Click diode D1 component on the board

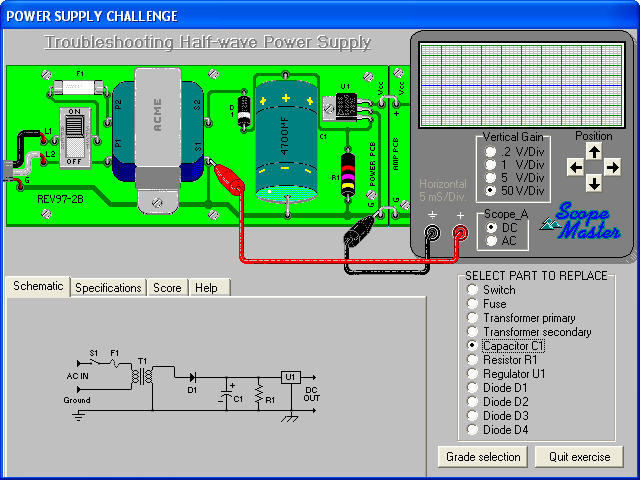tap(244, 111)
